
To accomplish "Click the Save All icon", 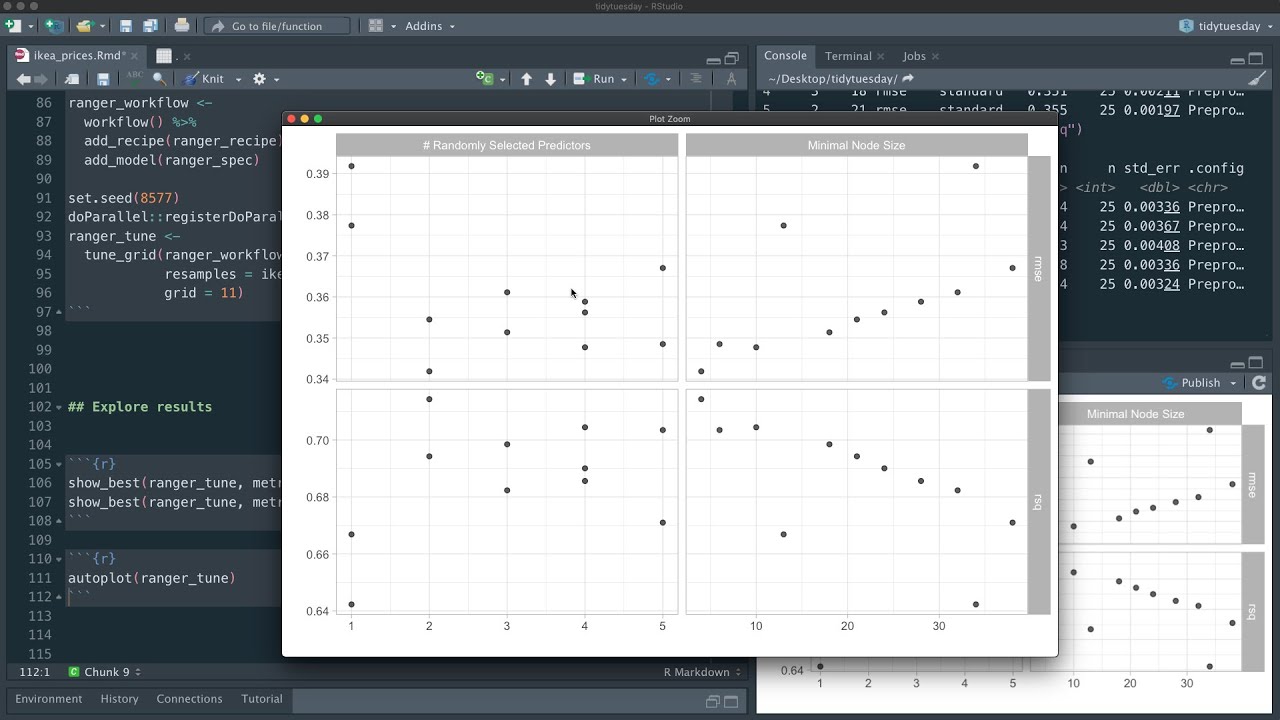I will (x=150, y=25).
